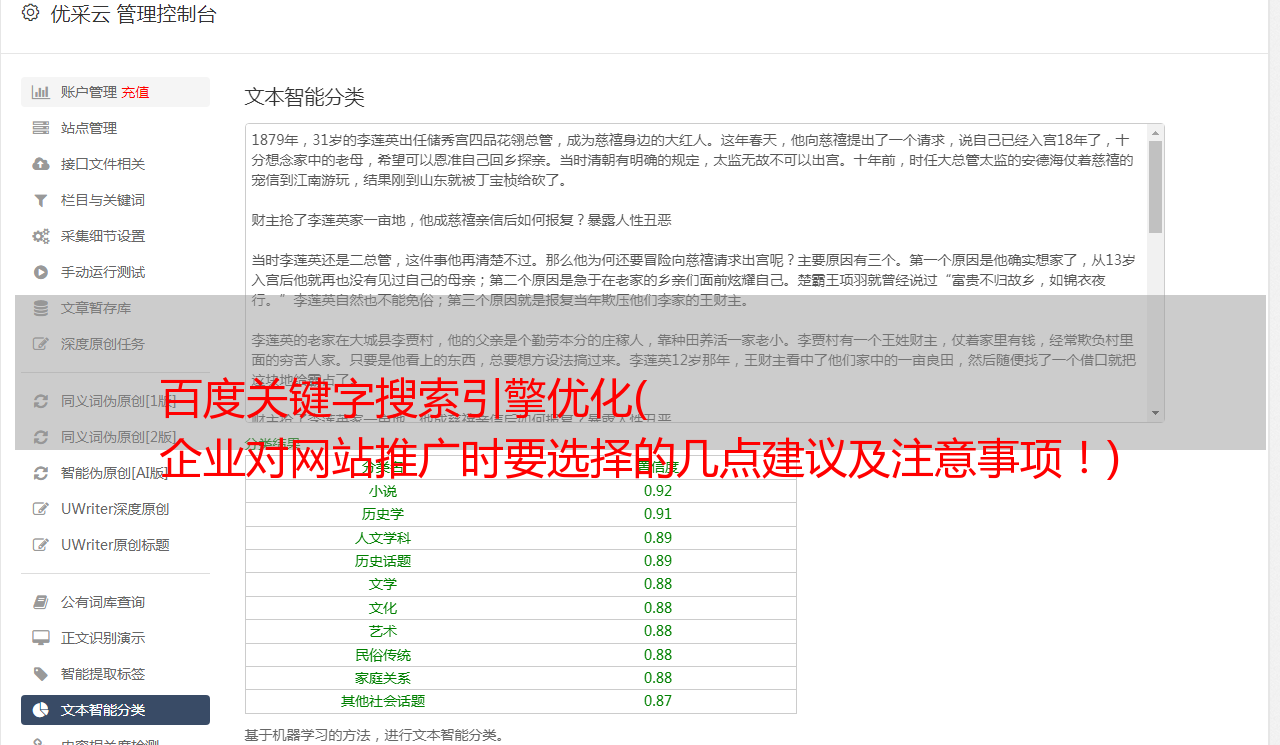Click the 艺术 category cell
The width and height of the screenshot is (1280, 745).
(x=383, y=631)
